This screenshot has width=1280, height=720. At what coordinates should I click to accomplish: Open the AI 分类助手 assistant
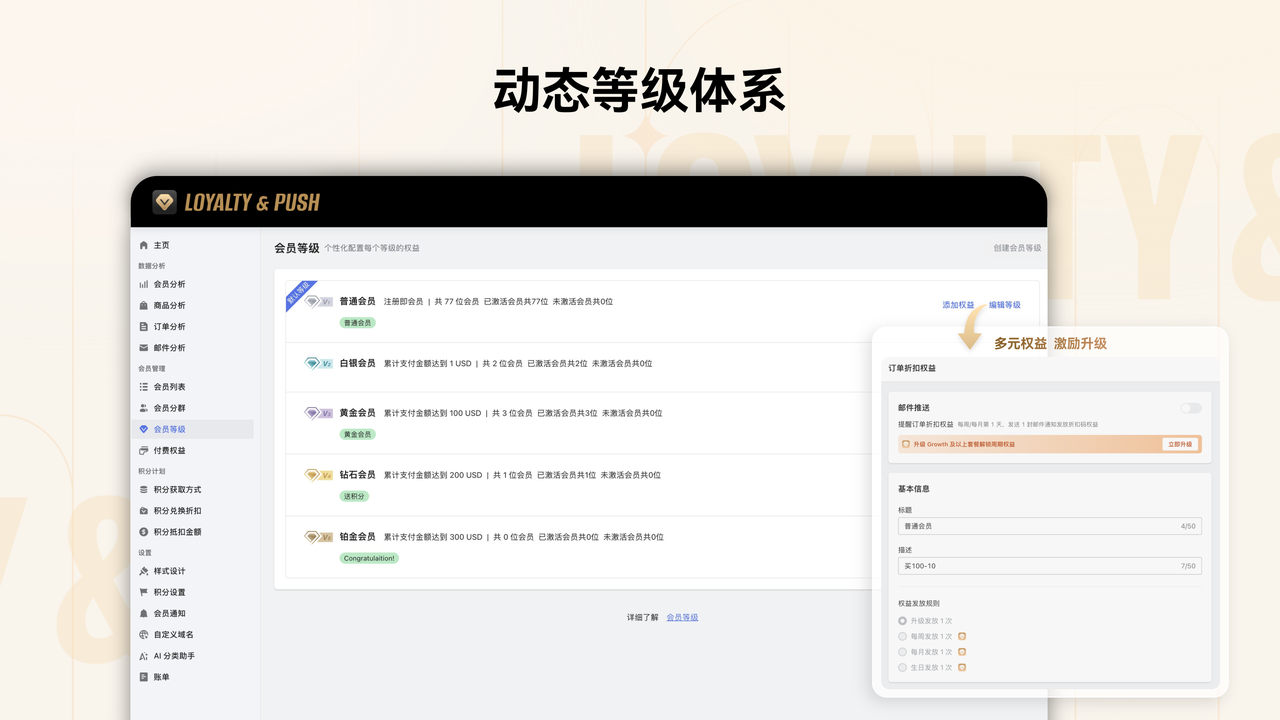tap(173, 655)
